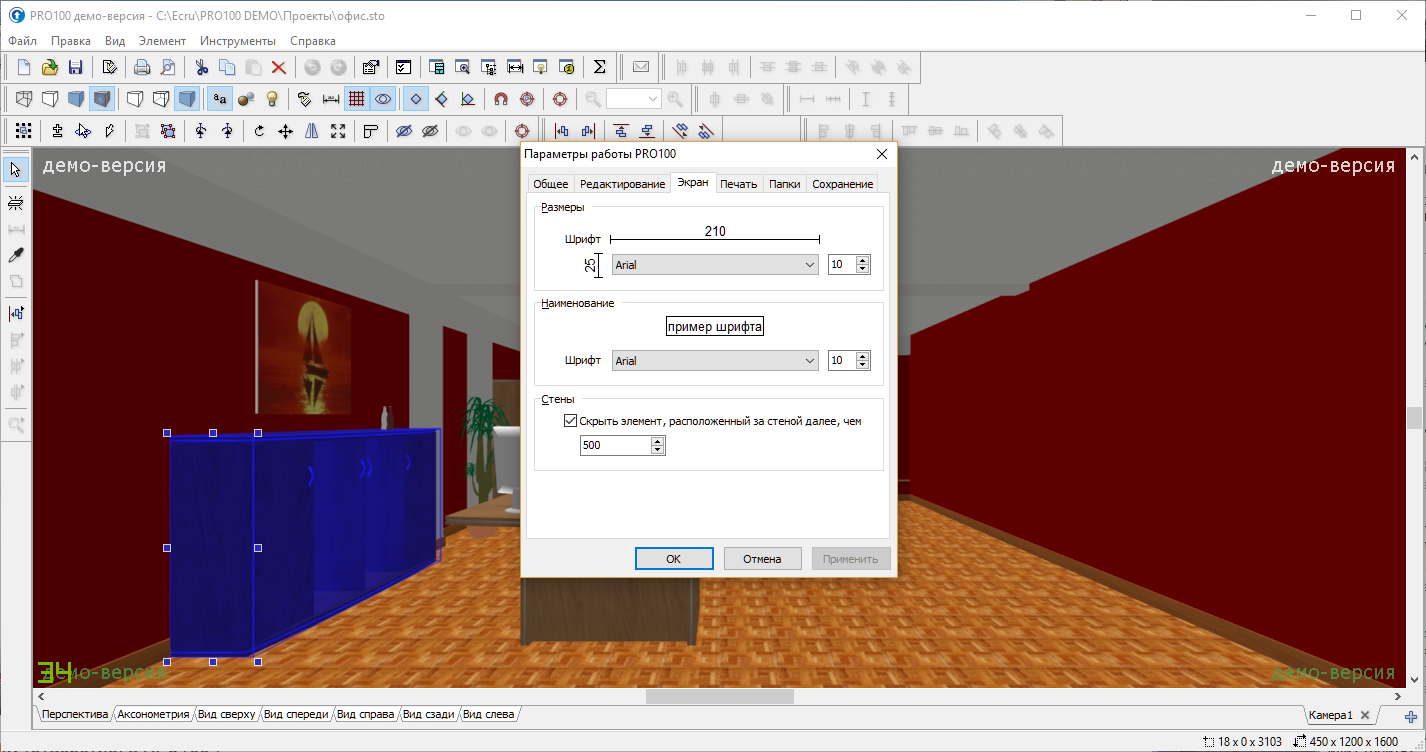Click the Sigma summary icon
The image size is (1426, 752).
click(x=600, y=67)
